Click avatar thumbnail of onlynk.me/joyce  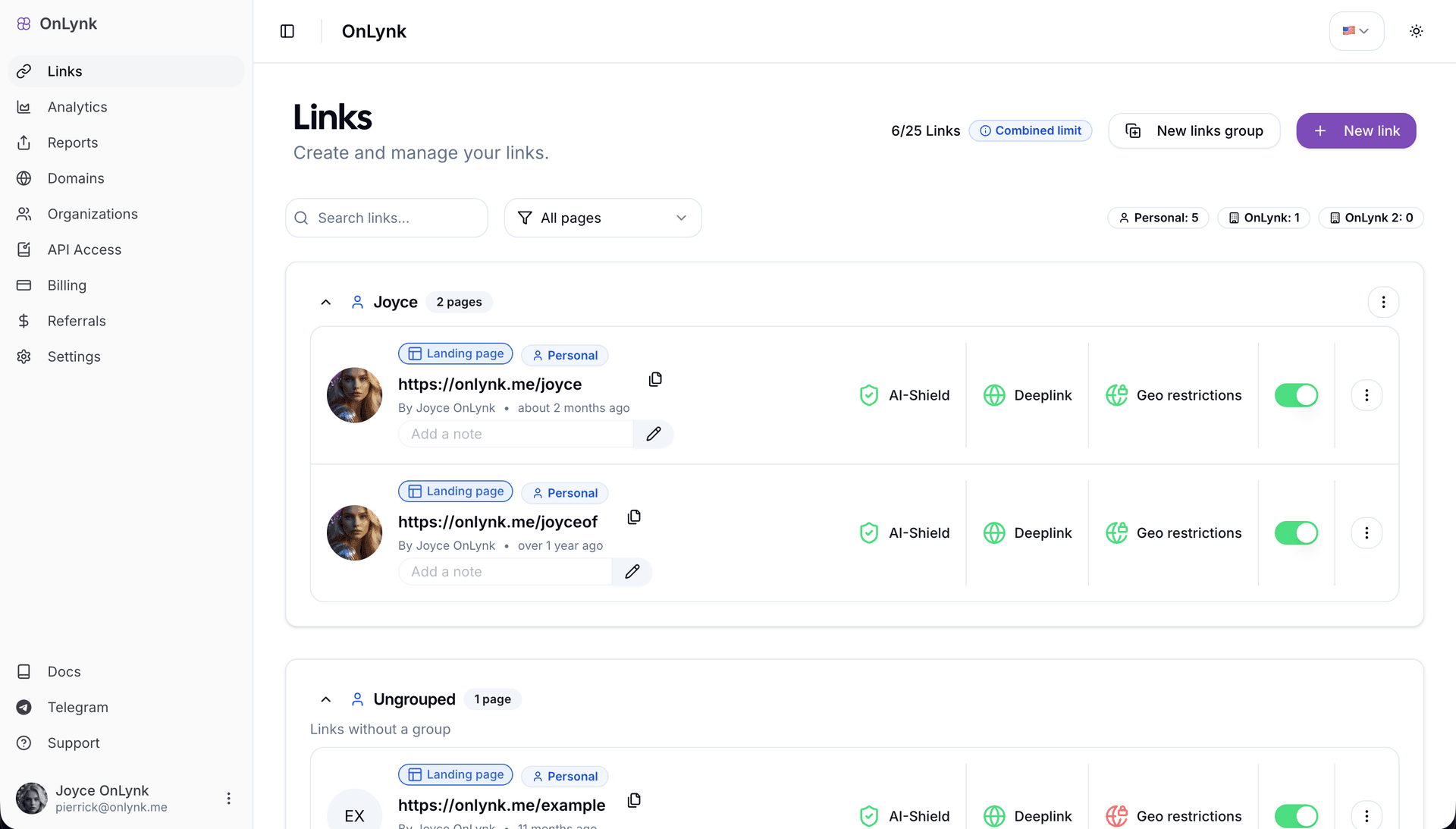[x=354, y=395]
